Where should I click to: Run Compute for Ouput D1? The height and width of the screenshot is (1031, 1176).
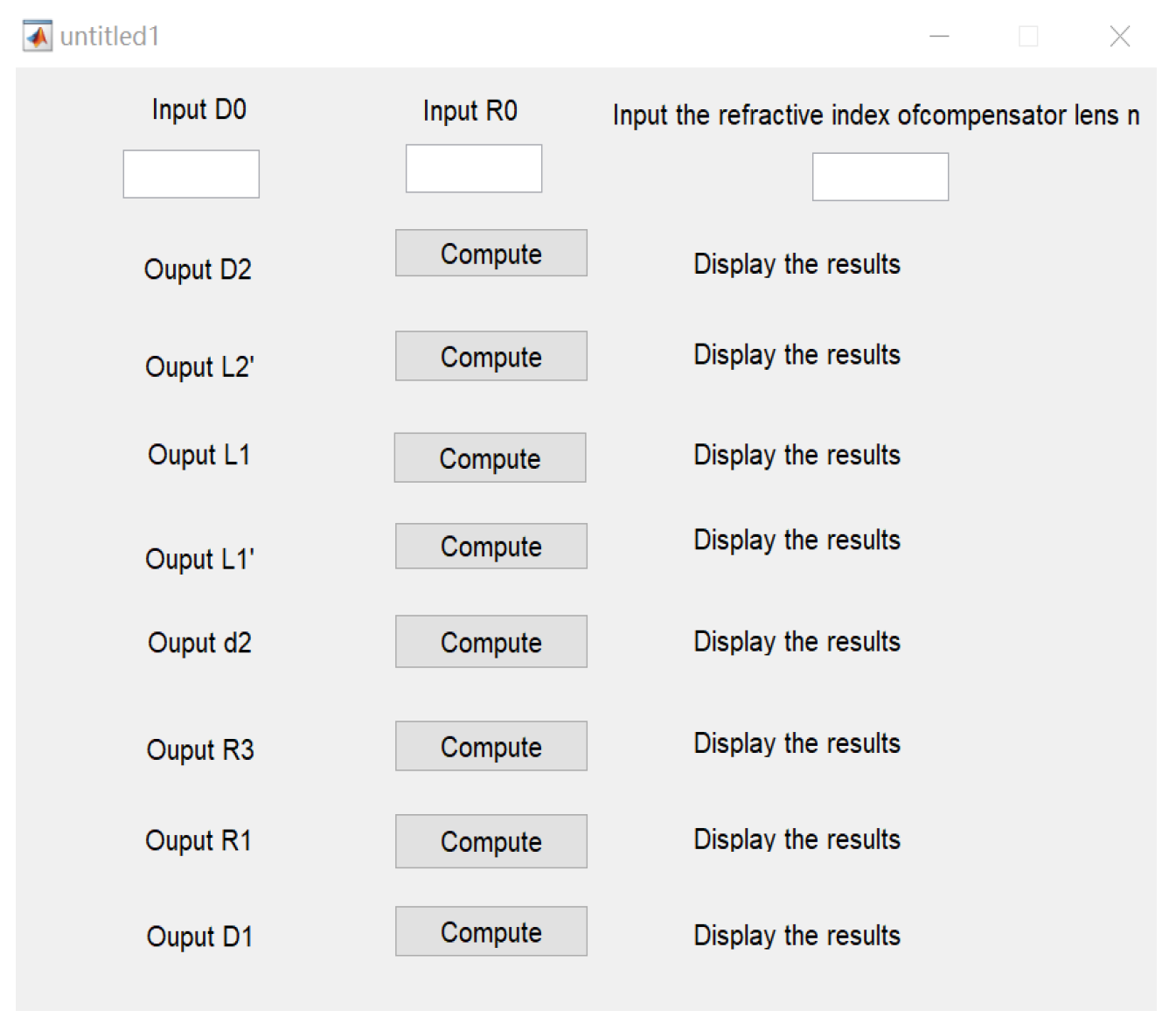pyautogui.click(x=491, y=931)
